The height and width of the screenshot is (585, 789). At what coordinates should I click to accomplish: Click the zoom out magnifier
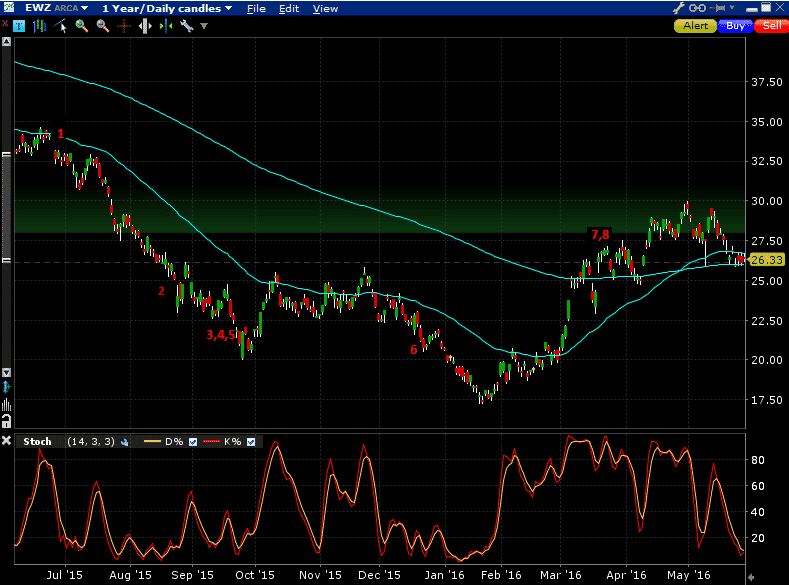pyautogui.click(x=103, y=26)
